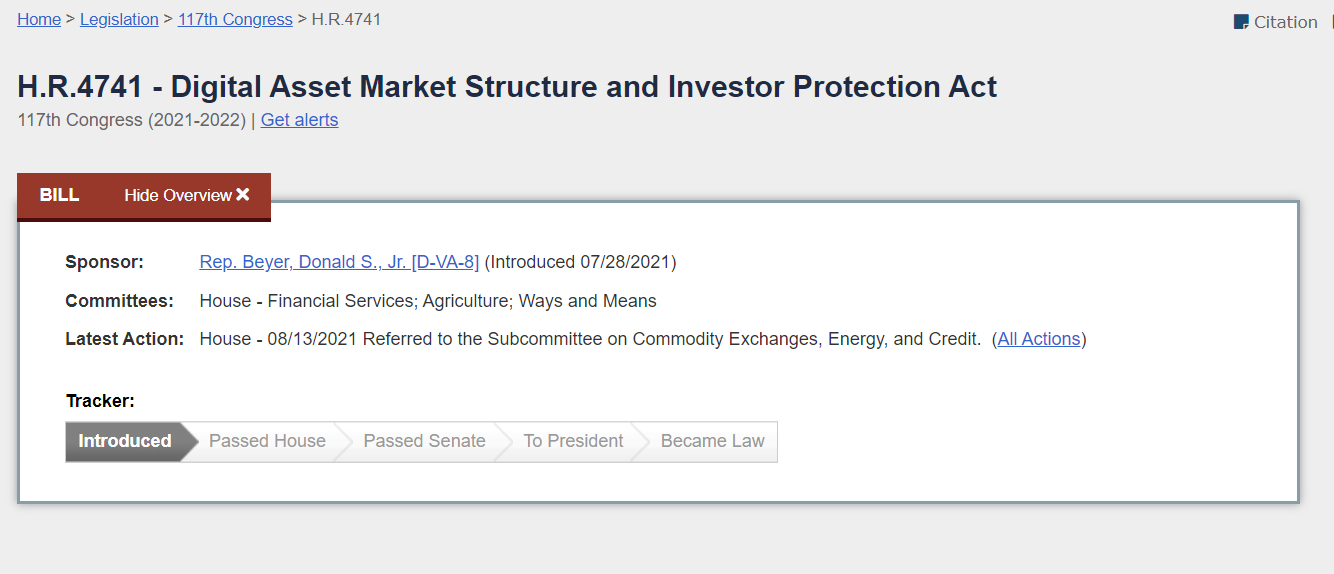Viewport: 1334px width, 574px height.
Task: Click the Introduced tracker stage
Action: click(125, 441)
